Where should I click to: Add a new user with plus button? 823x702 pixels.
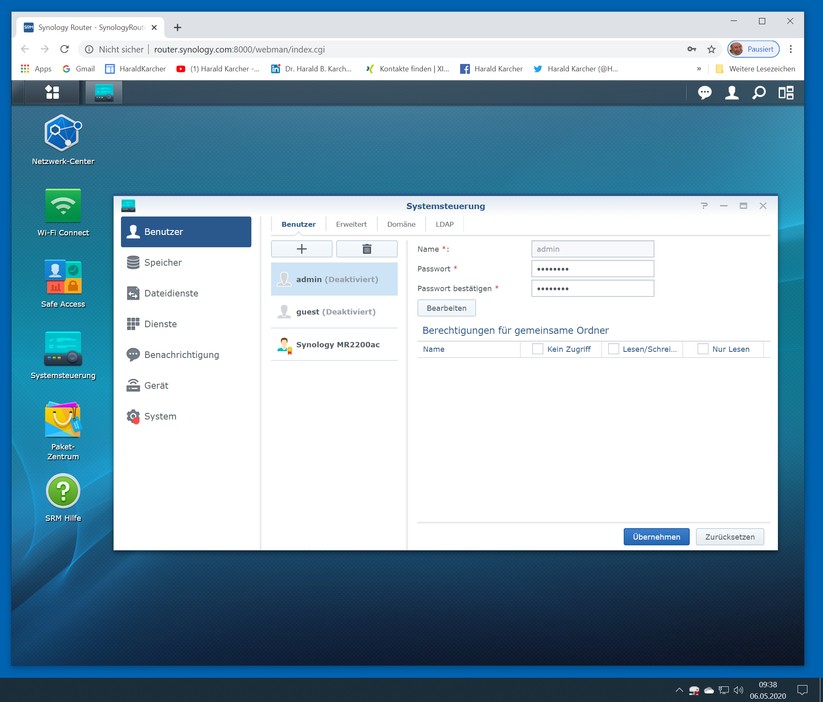click(301, 249)
